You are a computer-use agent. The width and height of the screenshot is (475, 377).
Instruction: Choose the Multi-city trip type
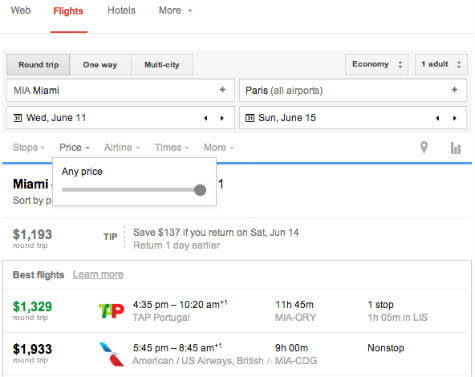click(162, 65)
